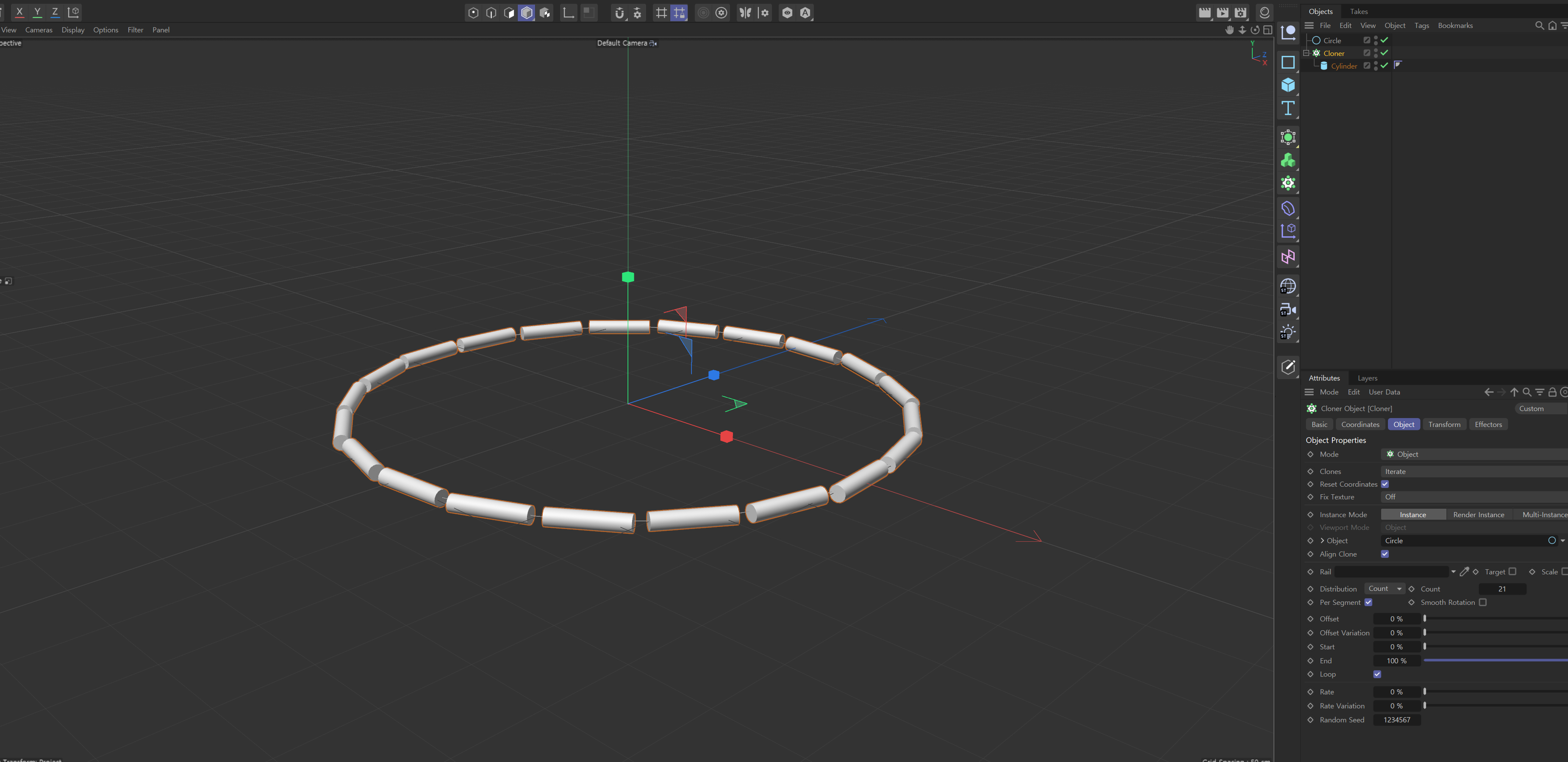The image size is (1568, 762).
Task: Open the Custom layout dropdown in Attributes
Action: click(x=1541, y=408)
